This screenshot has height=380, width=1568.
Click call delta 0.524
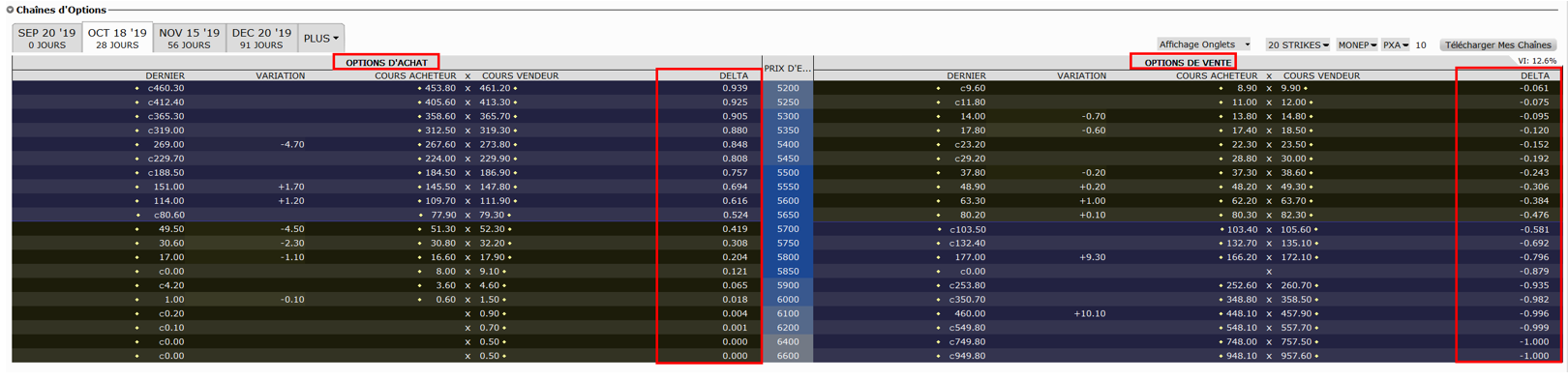pyautogui.click(x=735, y=215)
